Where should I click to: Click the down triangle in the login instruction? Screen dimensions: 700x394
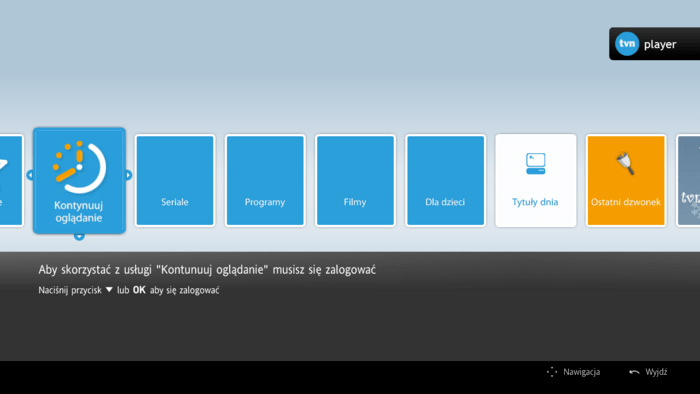pyautogui.click(x=109, y=290)
